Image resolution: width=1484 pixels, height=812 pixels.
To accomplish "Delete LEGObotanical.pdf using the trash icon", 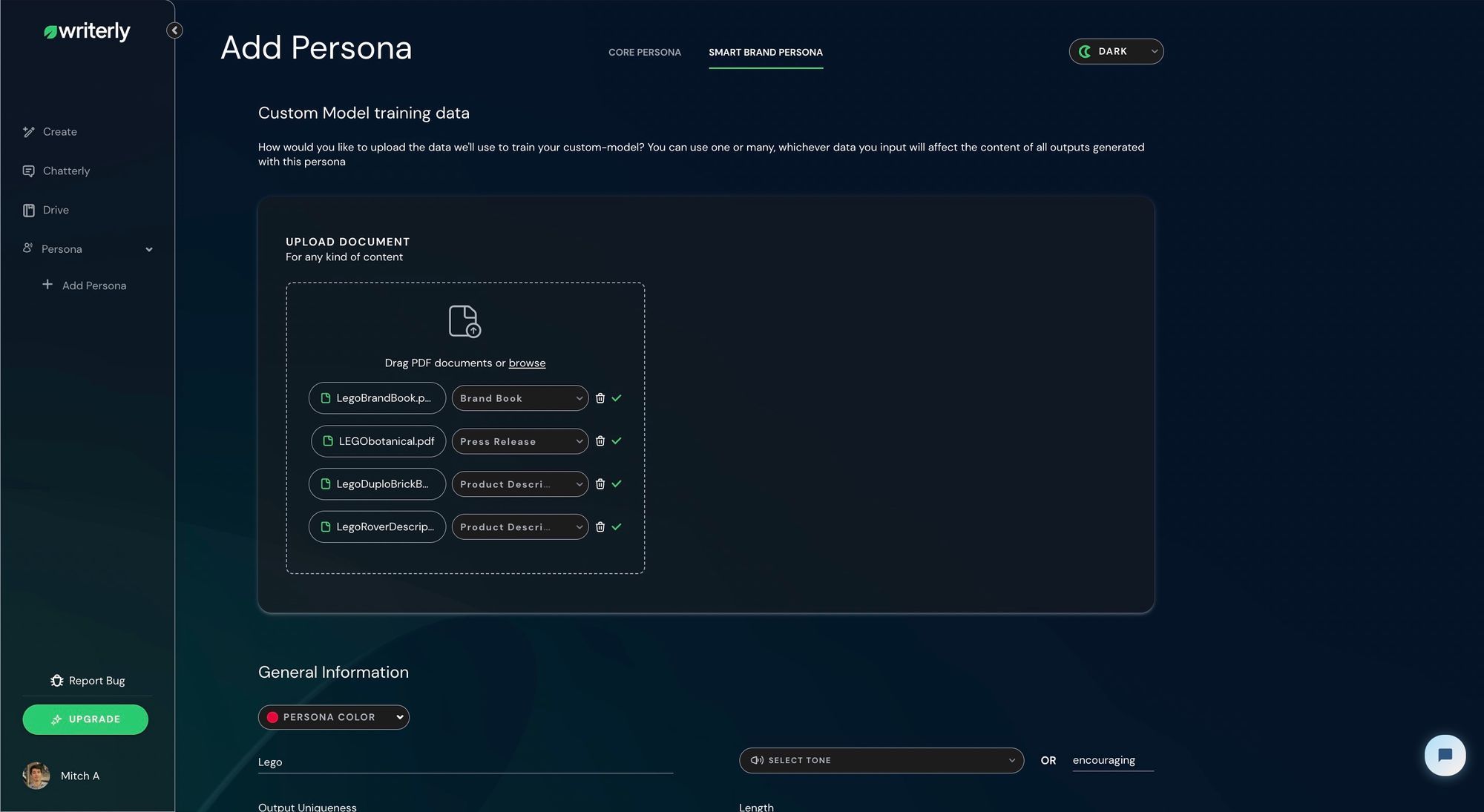I will [x=601, y=441].
